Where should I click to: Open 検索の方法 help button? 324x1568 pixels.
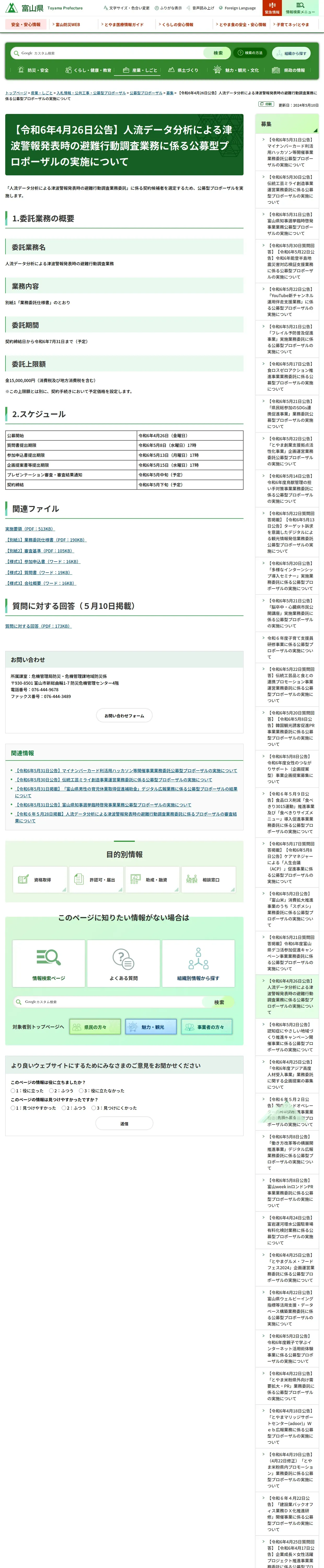click(x=250, y=53)
